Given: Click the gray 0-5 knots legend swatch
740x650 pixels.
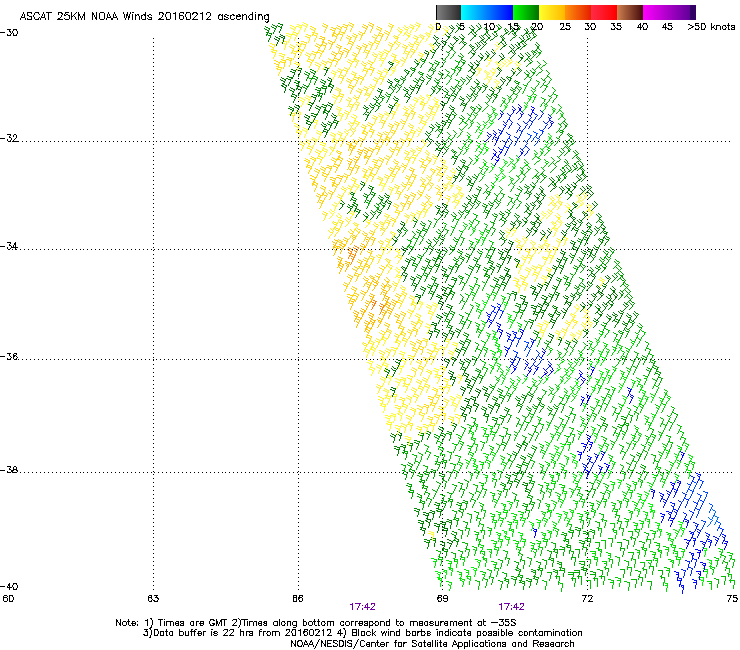Looking at the screenshot, I should (x=448, y=12).
